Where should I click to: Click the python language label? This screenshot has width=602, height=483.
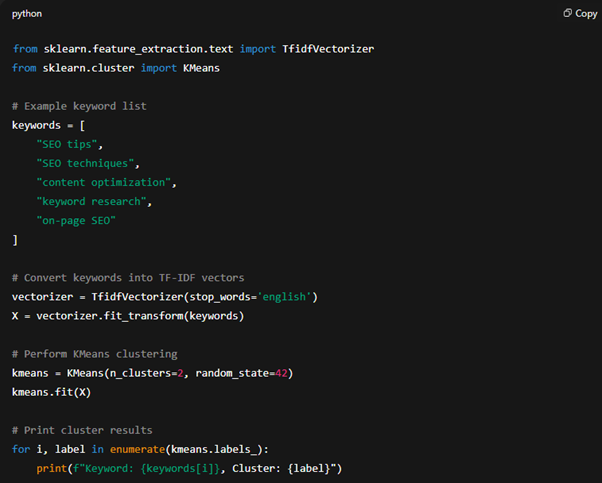27,14
